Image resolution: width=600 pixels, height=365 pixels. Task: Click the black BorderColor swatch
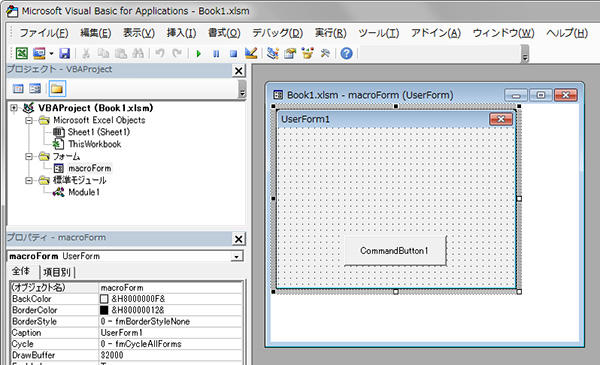(104, 310)
